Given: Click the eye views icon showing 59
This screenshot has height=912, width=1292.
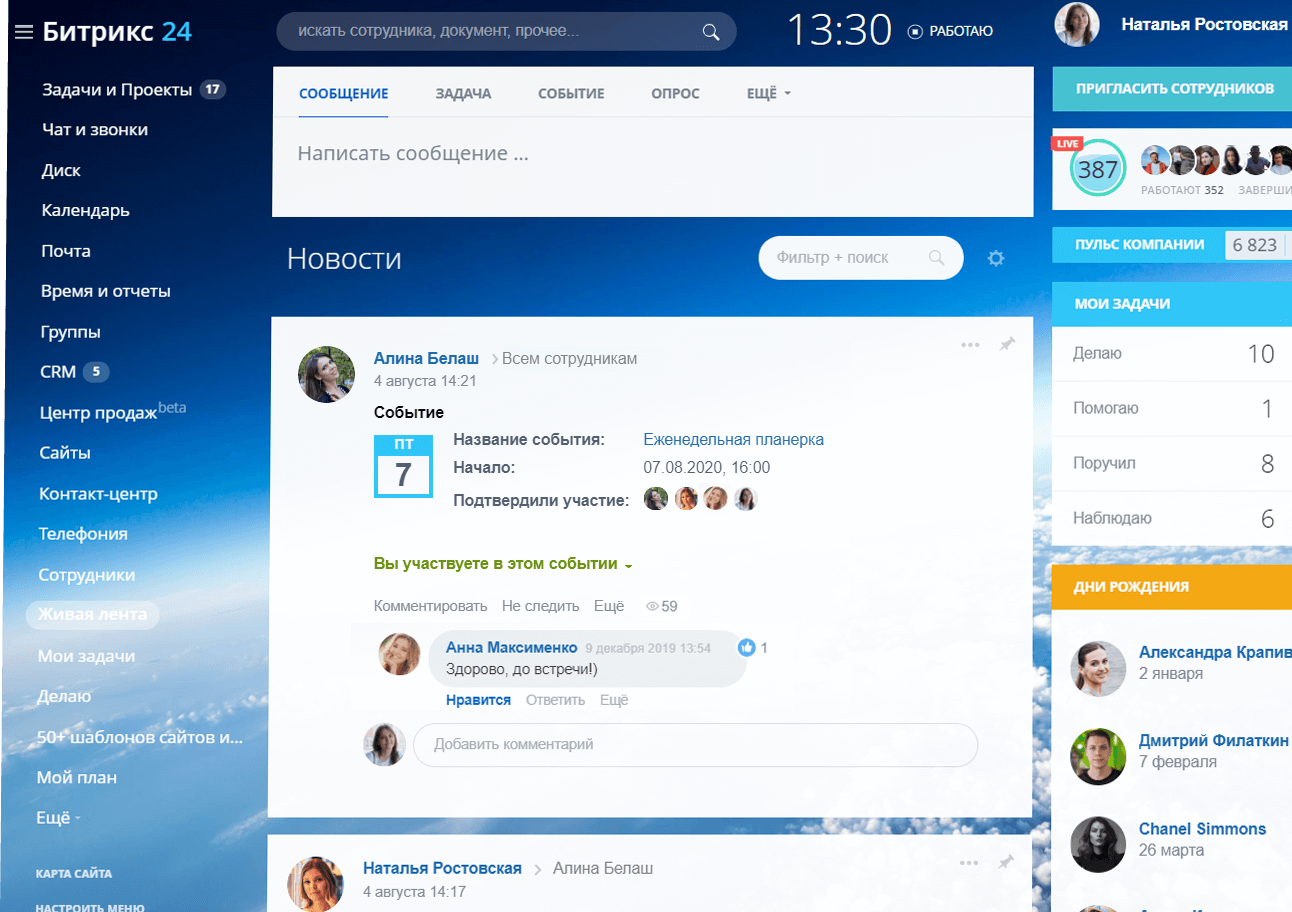Looking at the screenshot, I should click(x=652, y=606).
